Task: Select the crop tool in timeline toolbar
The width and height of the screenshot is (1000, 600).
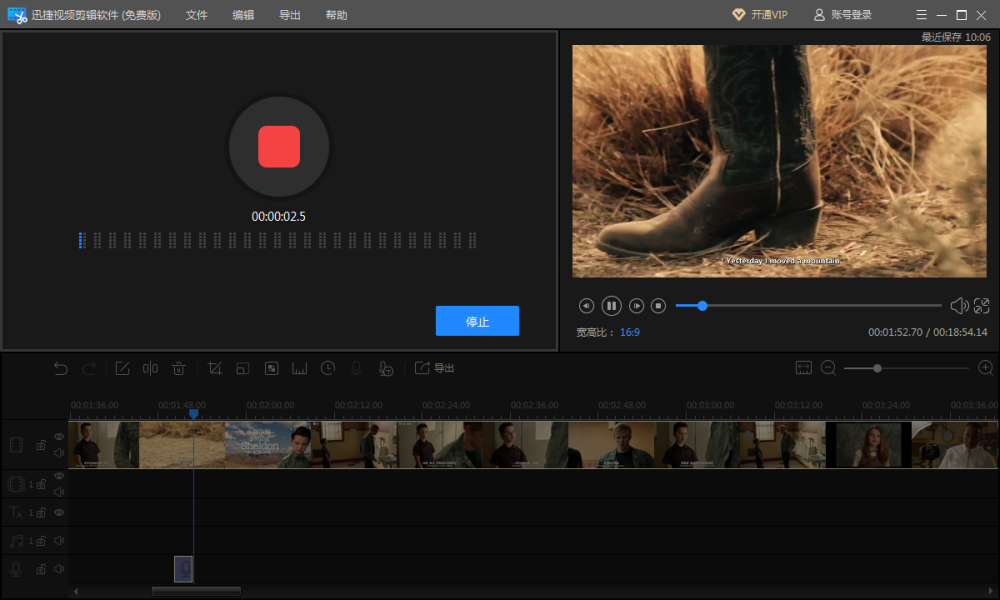Action: pos(214,368)
